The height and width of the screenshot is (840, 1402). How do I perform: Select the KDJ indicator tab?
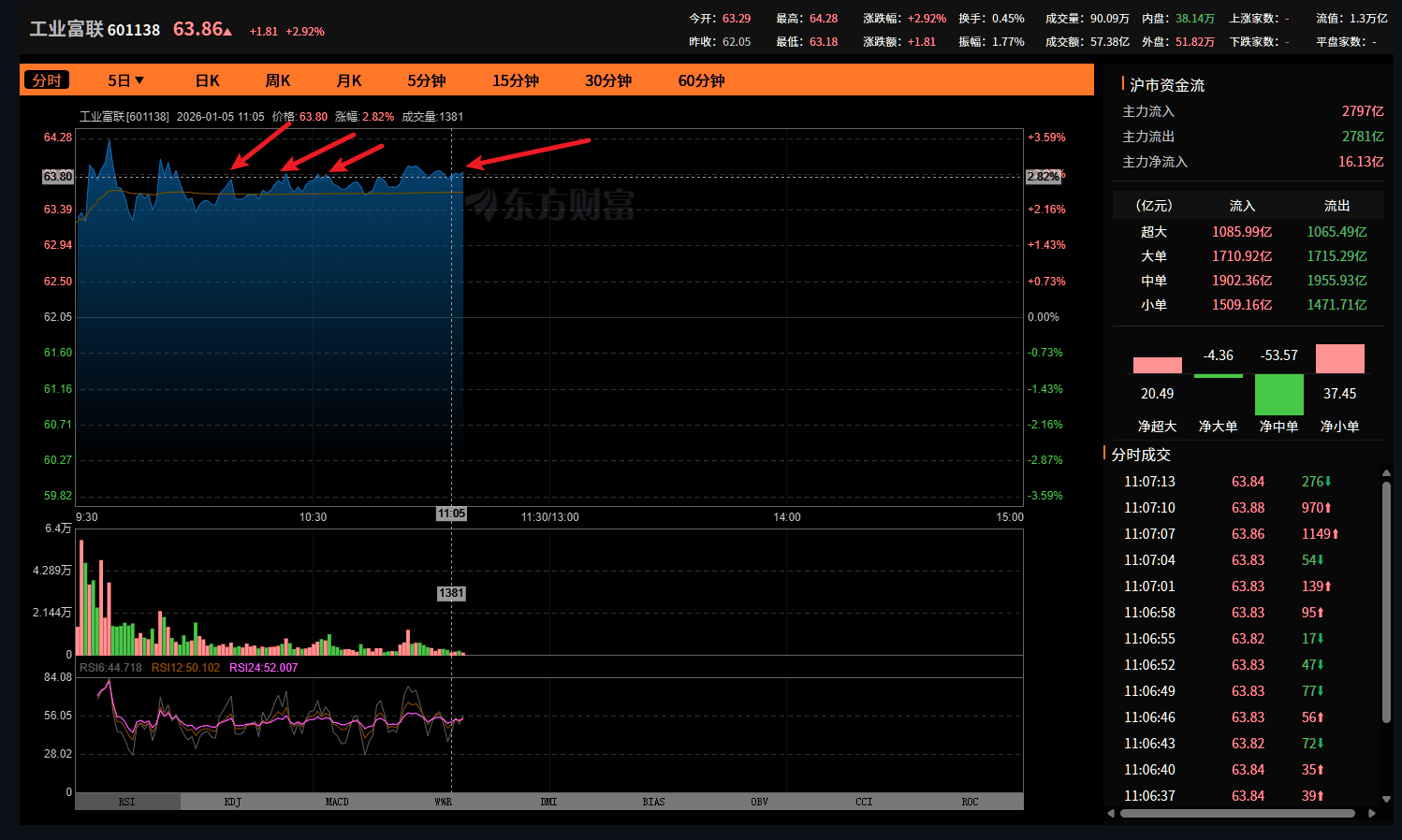233,802
